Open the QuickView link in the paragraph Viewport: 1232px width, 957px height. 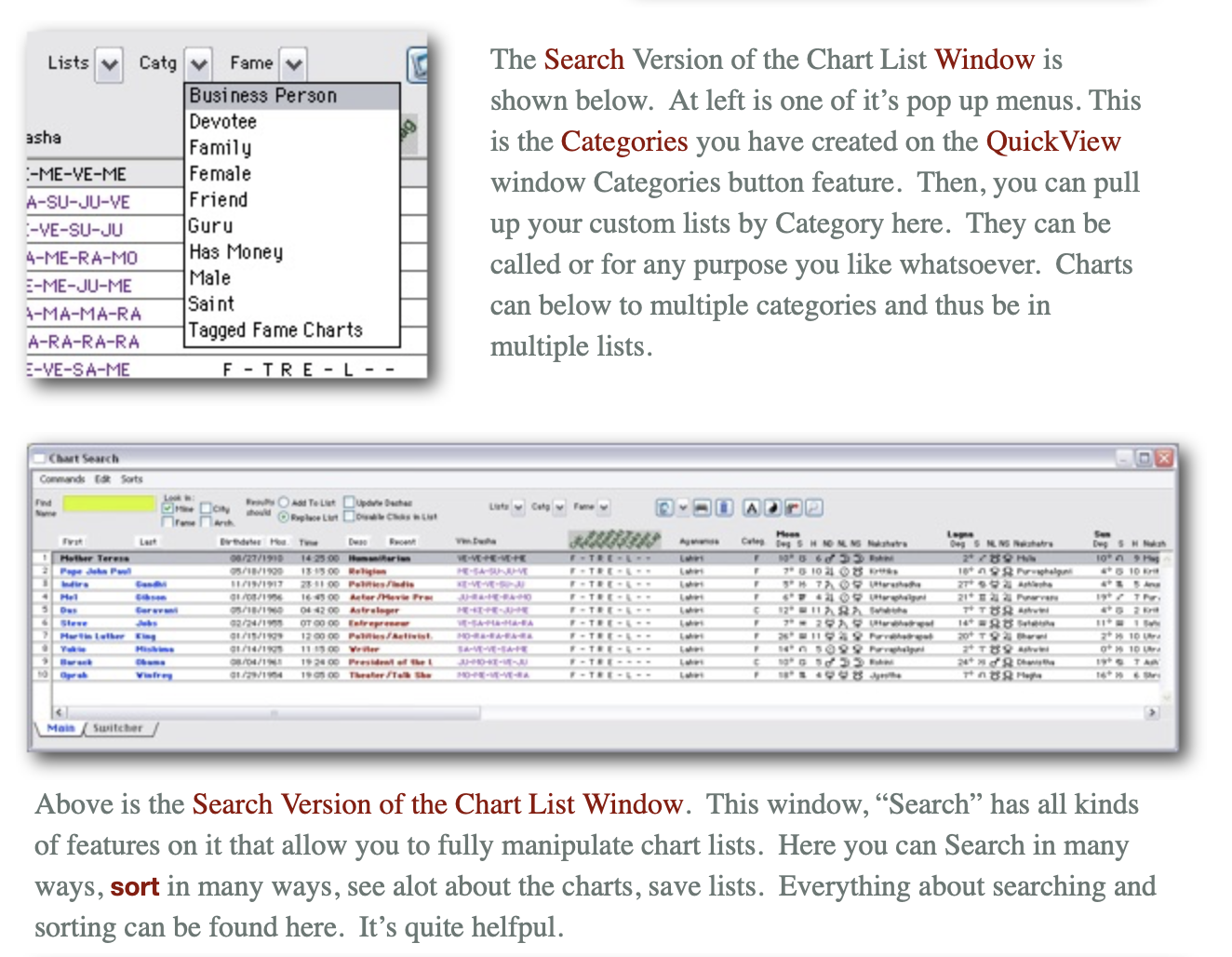coord(1052,142)
